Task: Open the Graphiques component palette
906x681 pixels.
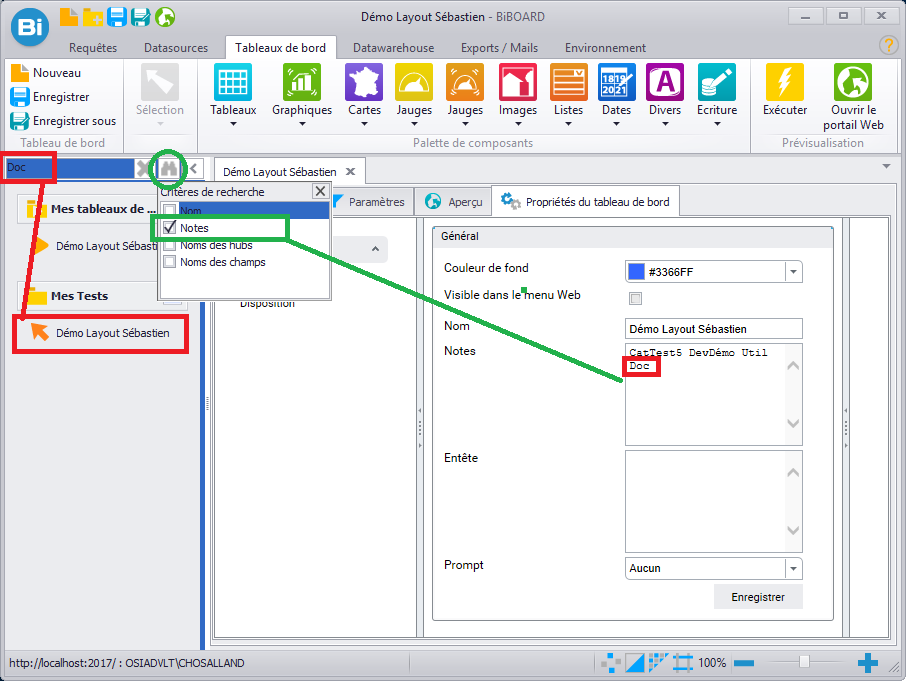Action: click(302, 95)
